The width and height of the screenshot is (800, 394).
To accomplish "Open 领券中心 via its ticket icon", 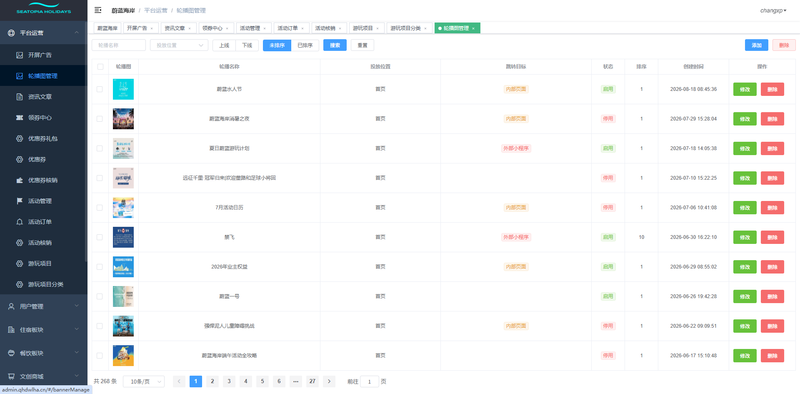I will (19, 117).
